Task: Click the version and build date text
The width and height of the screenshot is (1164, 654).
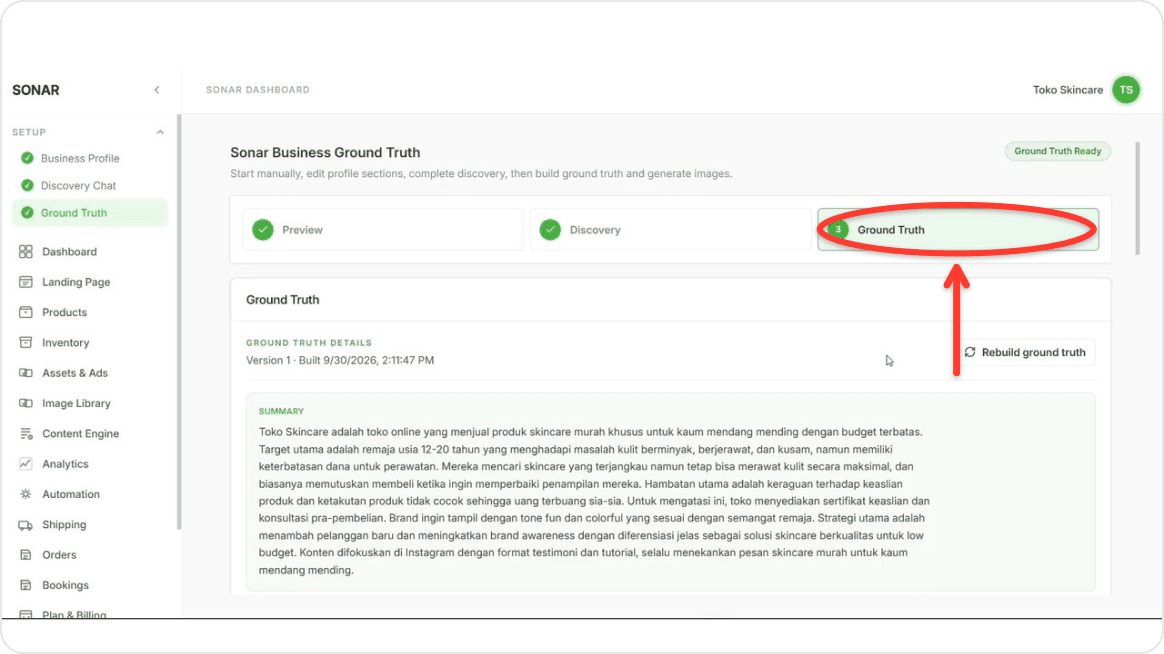Action: pyautogui.click(x=340, y=361)
